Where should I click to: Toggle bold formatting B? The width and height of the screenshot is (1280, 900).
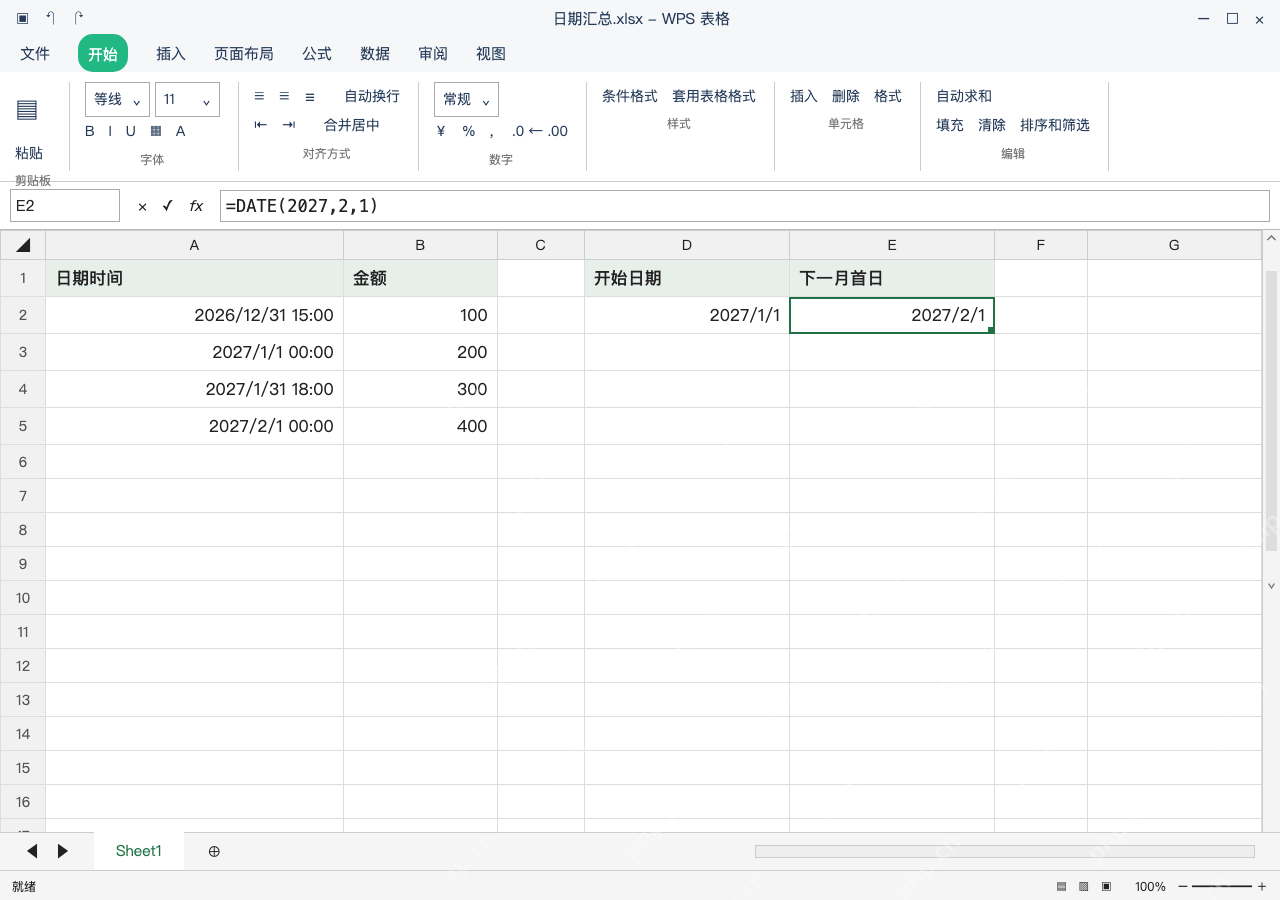90,131
